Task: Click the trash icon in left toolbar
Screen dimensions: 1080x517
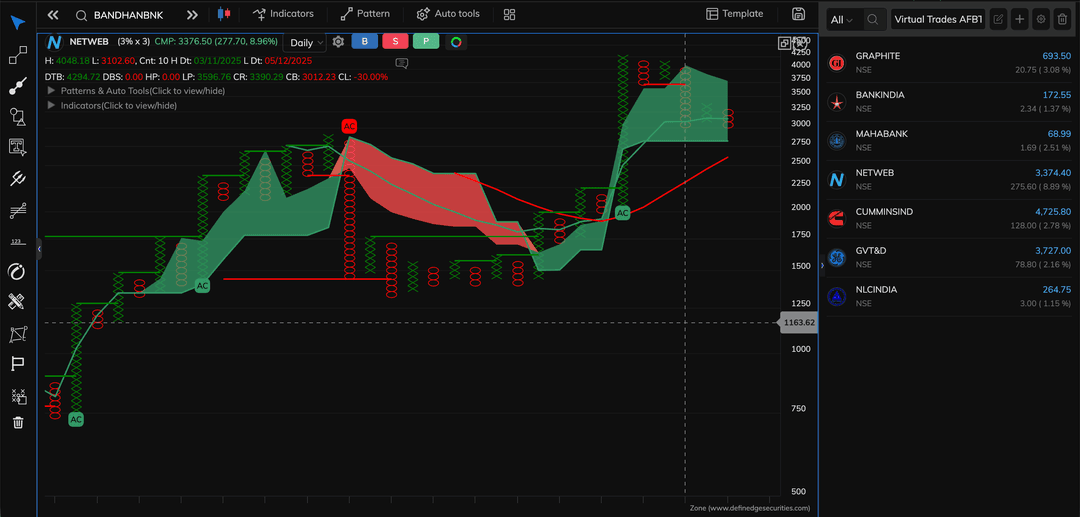Action: pos(17,422)
